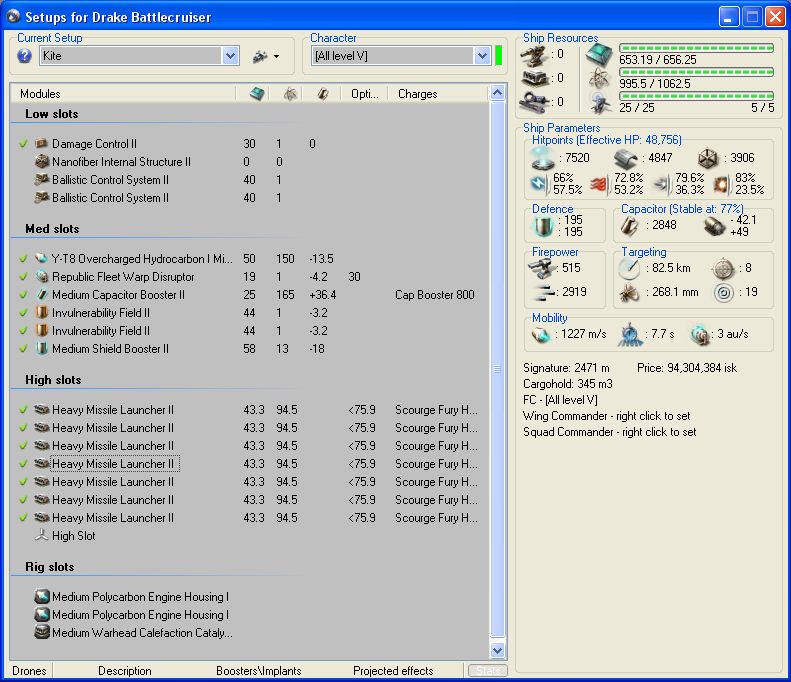Open the Boosters\Implants tab
This screenshot has width=791, height=682.
(259, 671)
